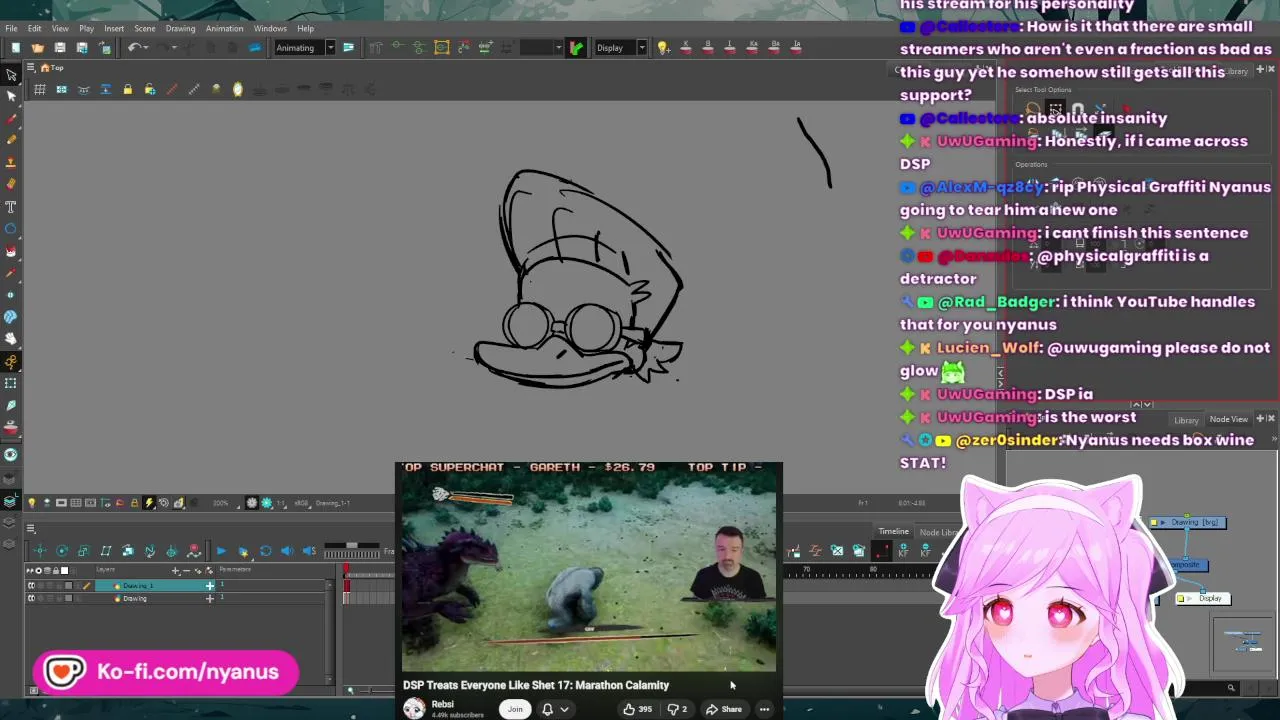Open the File menu
The image size is (1280, 720).
(x=11, y=28)
